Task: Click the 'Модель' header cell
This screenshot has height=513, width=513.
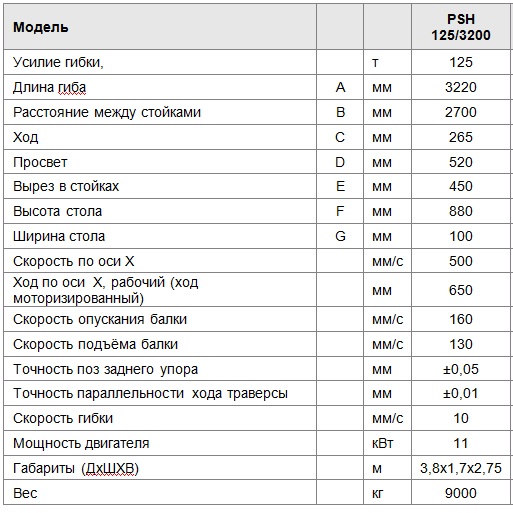Action: 160,27
